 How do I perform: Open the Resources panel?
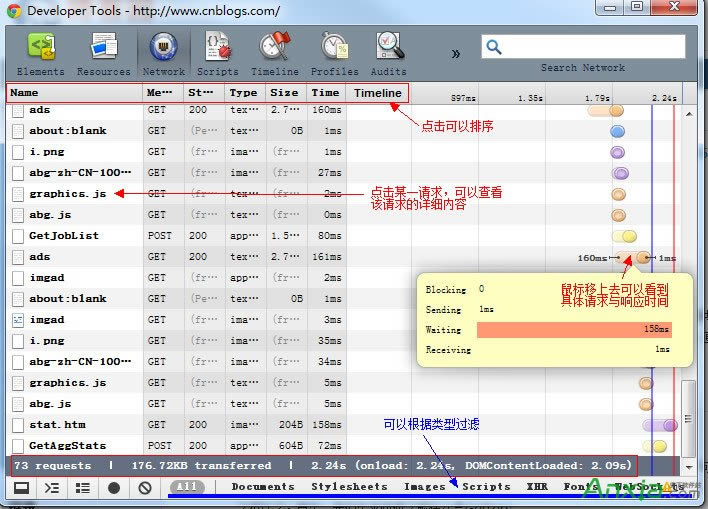pyautogui.click(x=103, y=54)
